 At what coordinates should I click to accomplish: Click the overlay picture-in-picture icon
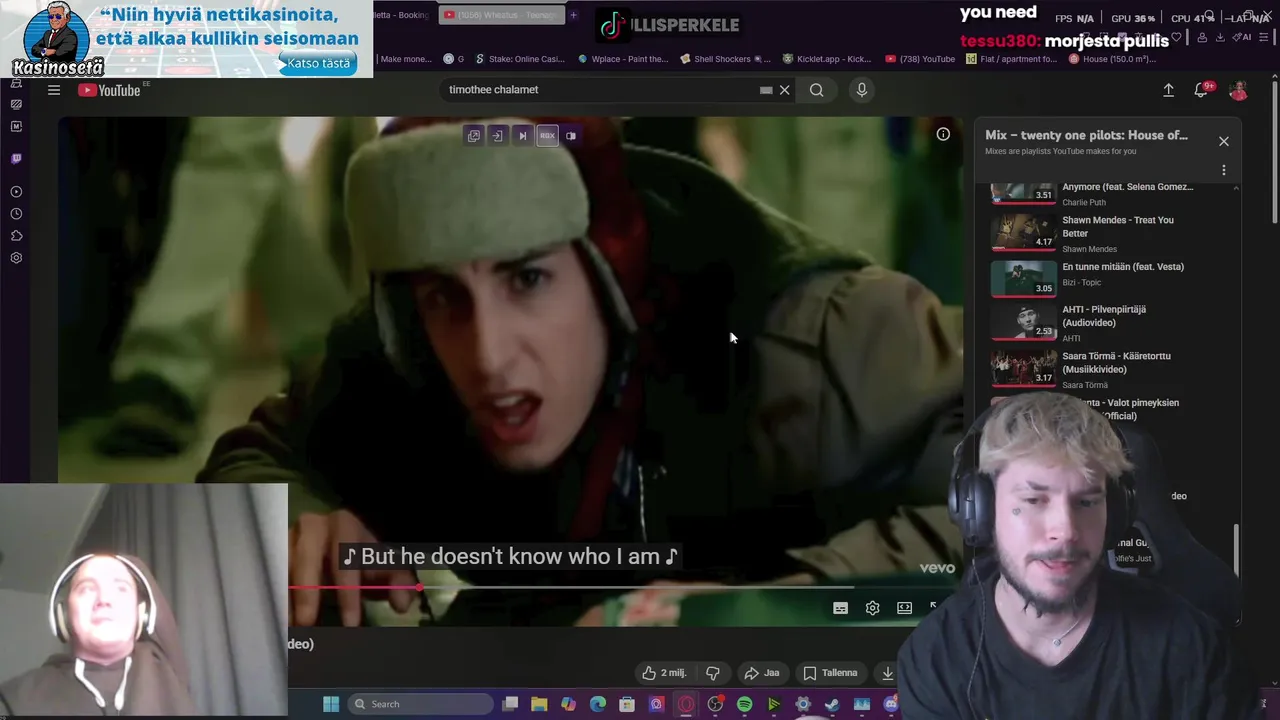(571, 136)
